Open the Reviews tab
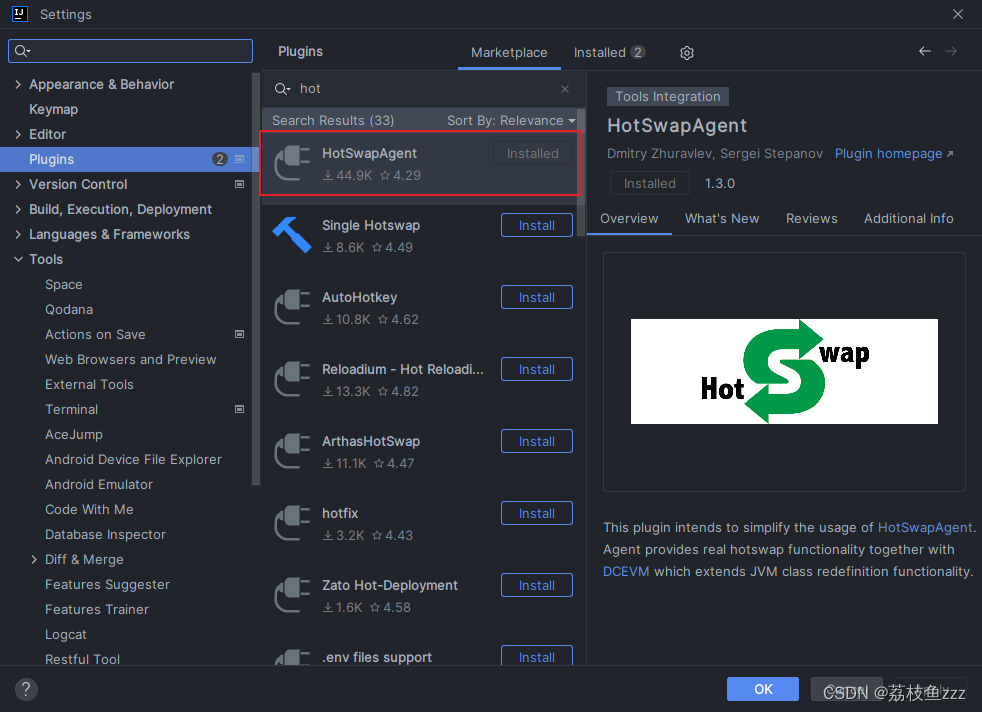 click(811, 219)
